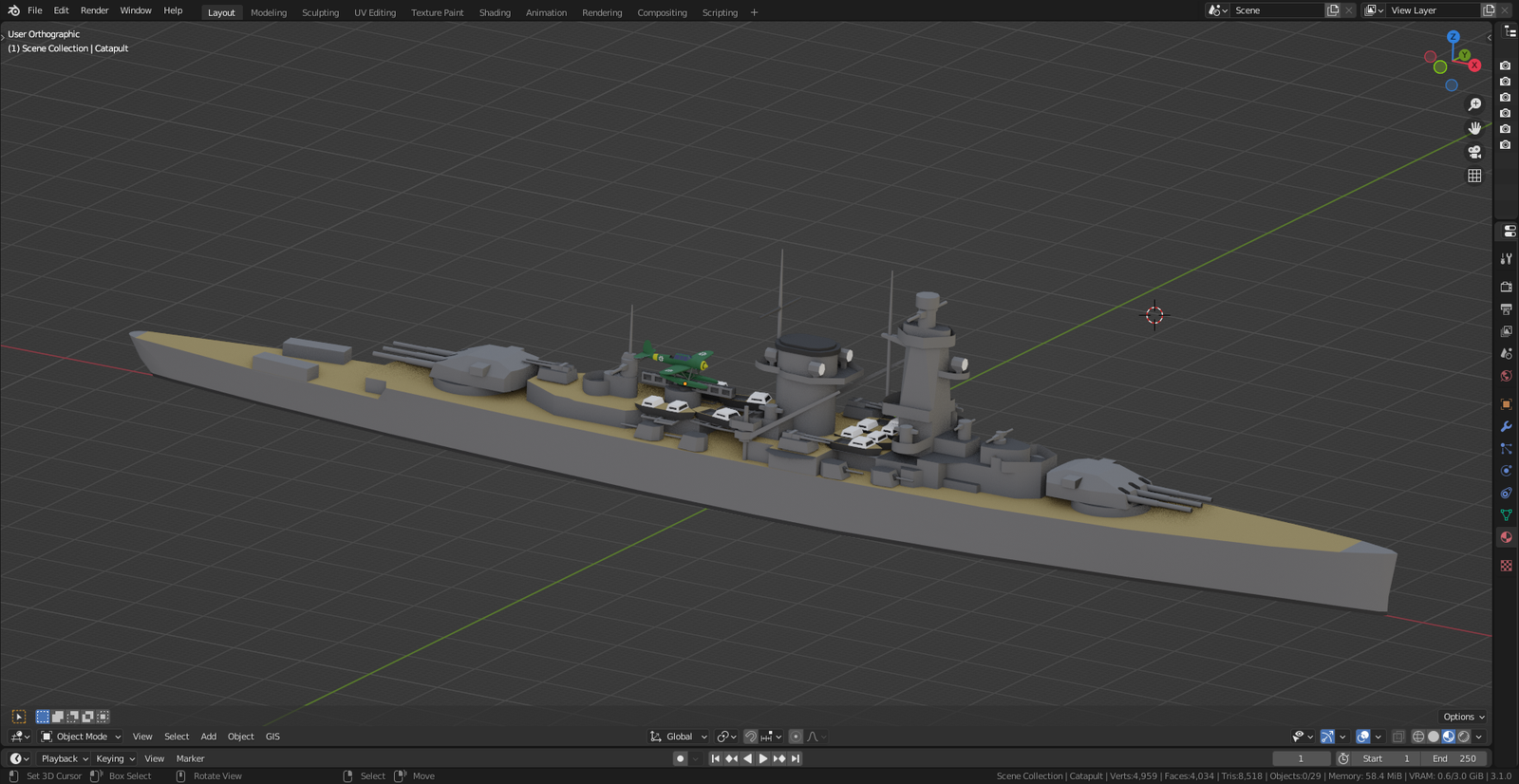Viewport: 1519px width, 784px height.
Task: Switch to material preview shading
Action: [1449, 737]
